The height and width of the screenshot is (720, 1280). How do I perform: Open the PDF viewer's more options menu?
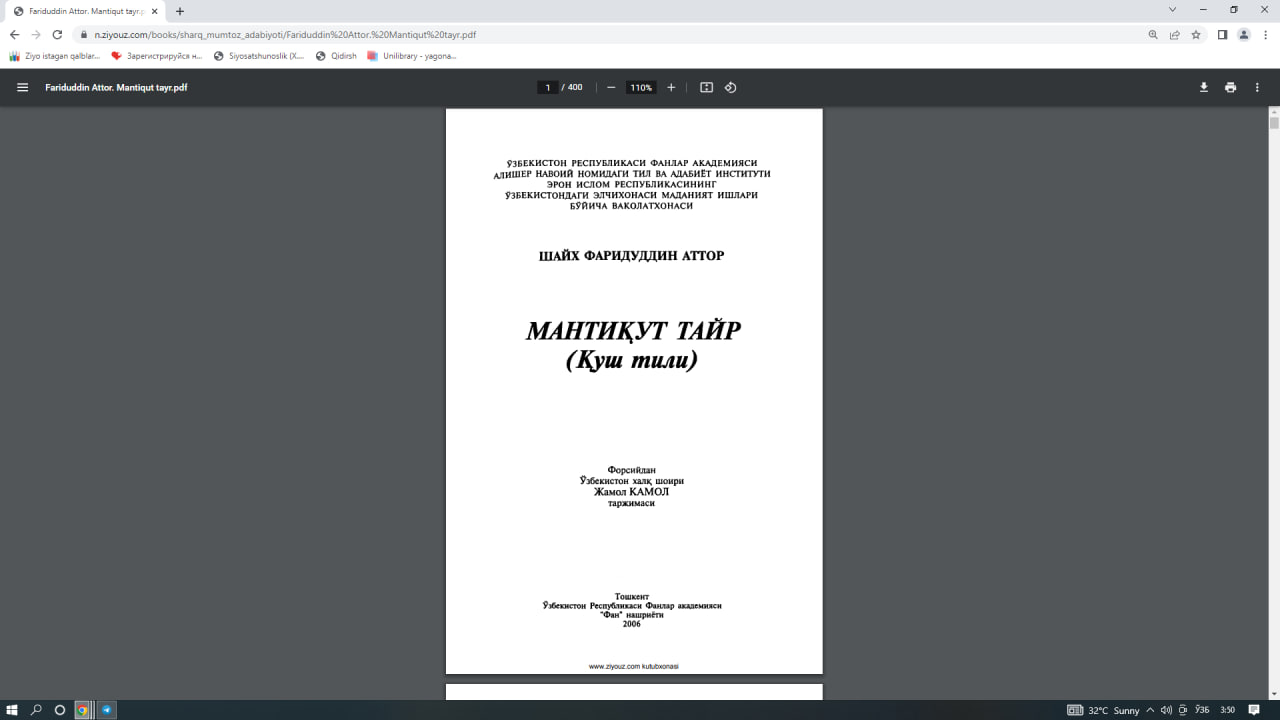tap(1257, 87)
